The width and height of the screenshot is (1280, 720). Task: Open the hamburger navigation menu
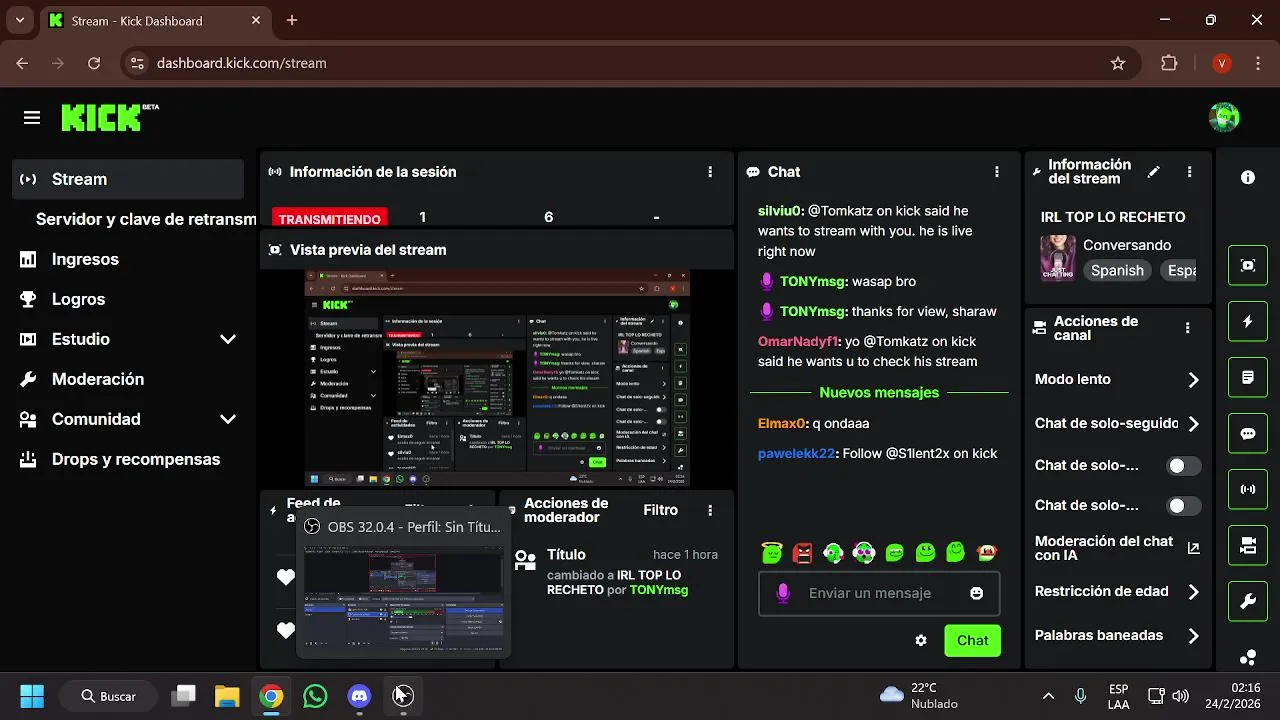click(x=32, y=118)
